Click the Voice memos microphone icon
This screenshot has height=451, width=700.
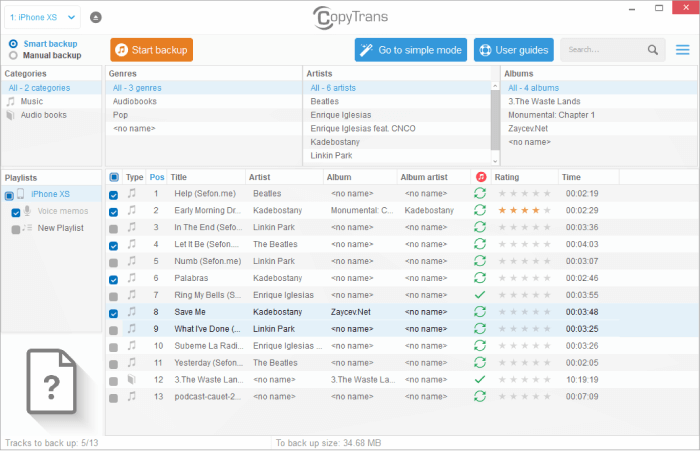27,210
